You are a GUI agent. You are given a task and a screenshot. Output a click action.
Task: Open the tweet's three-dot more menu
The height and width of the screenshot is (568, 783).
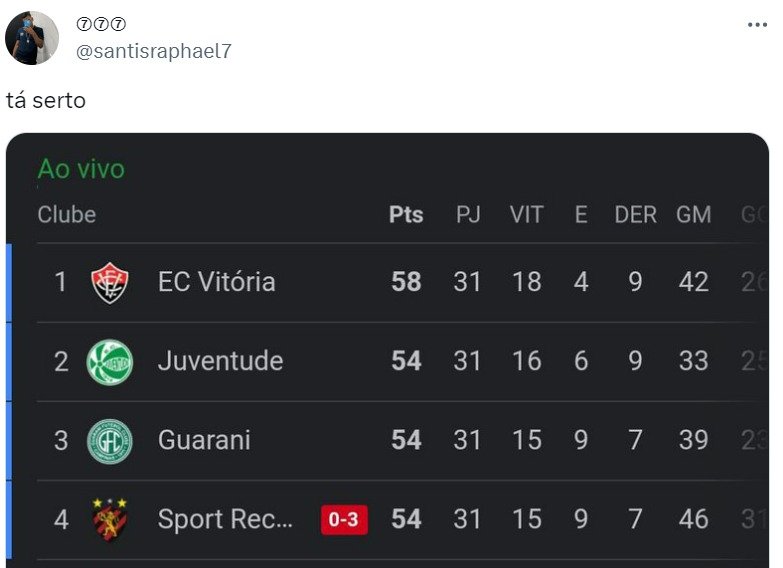757,24
